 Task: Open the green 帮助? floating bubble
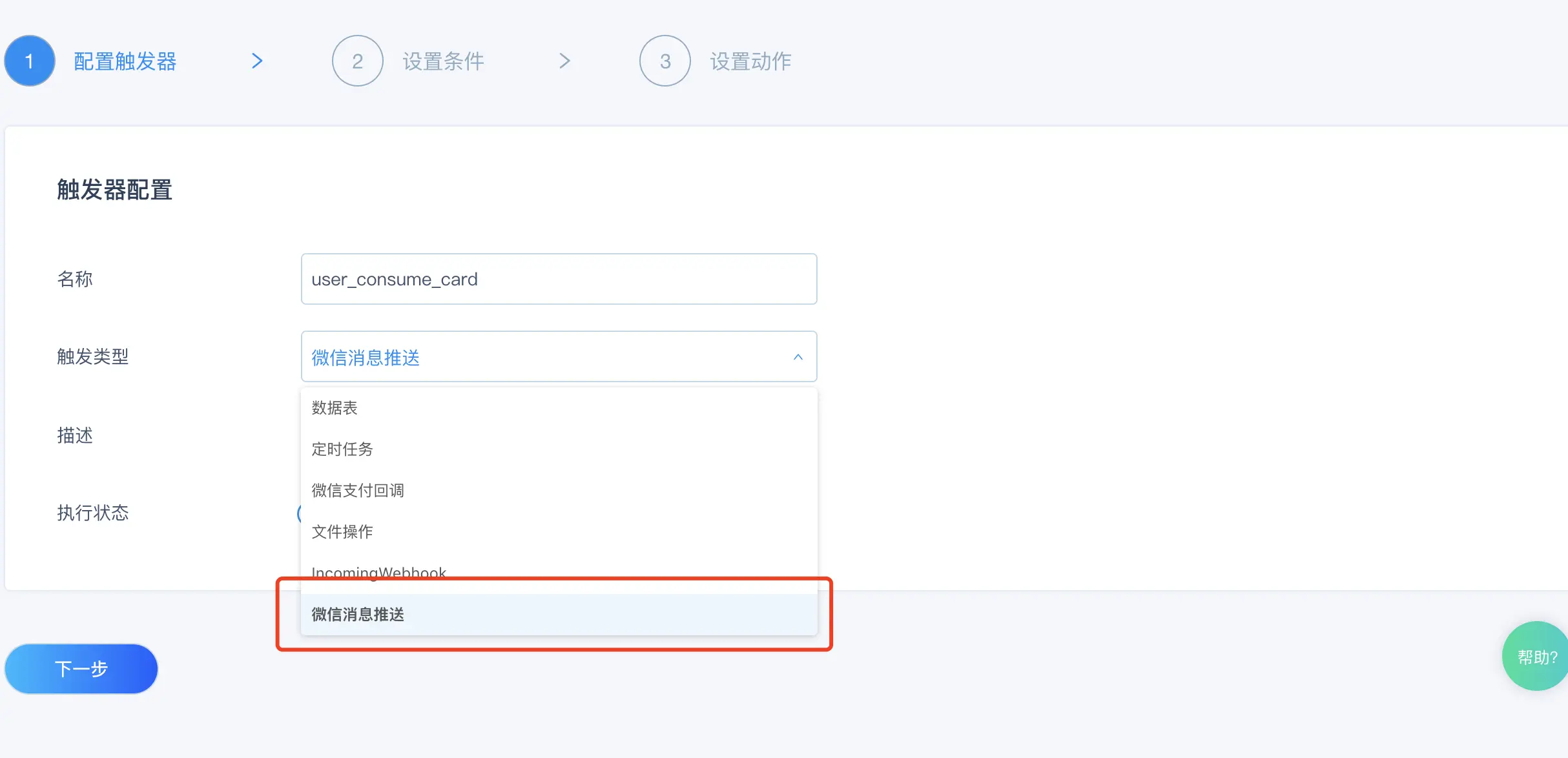[x=1537, y=657]
